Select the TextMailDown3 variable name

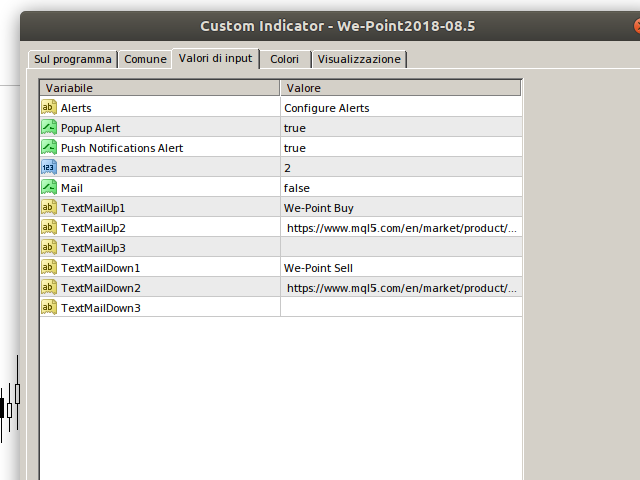pyautogui.click(x=101, y=308)
